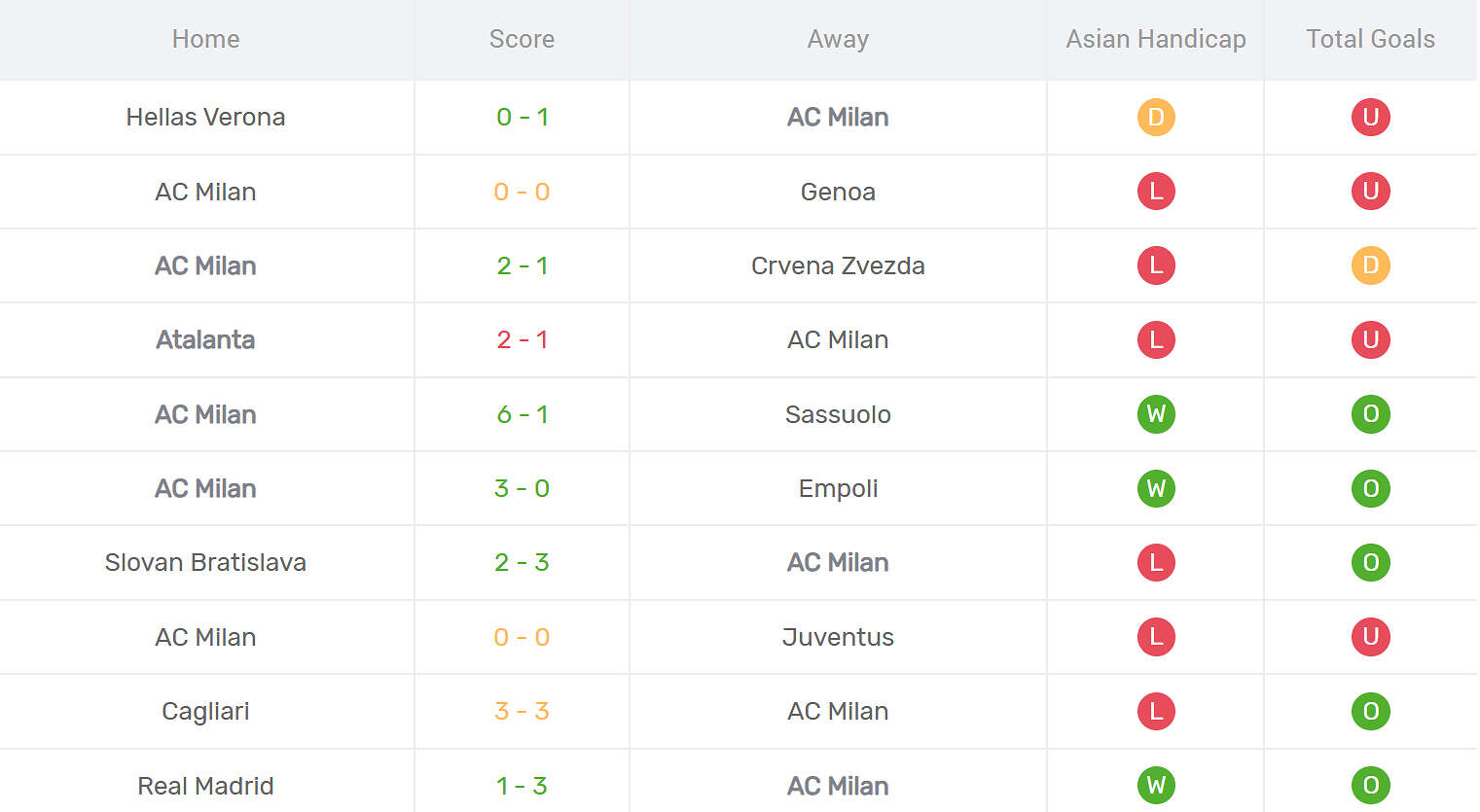
Task: Open the Crvena Zvezda team link
Action: 838,265
